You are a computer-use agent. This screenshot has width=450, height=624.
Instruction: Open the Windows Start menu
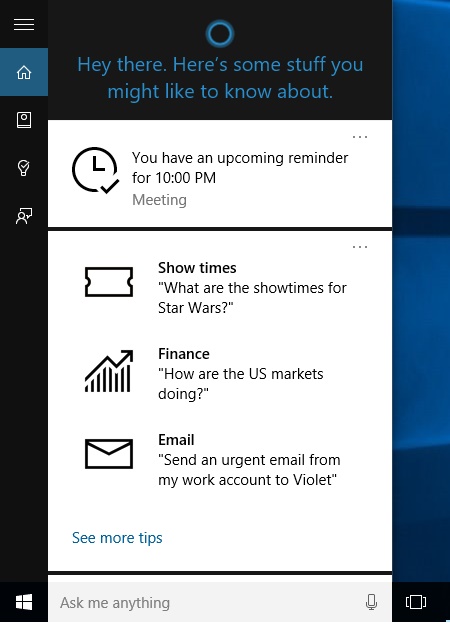pos(24,602)
